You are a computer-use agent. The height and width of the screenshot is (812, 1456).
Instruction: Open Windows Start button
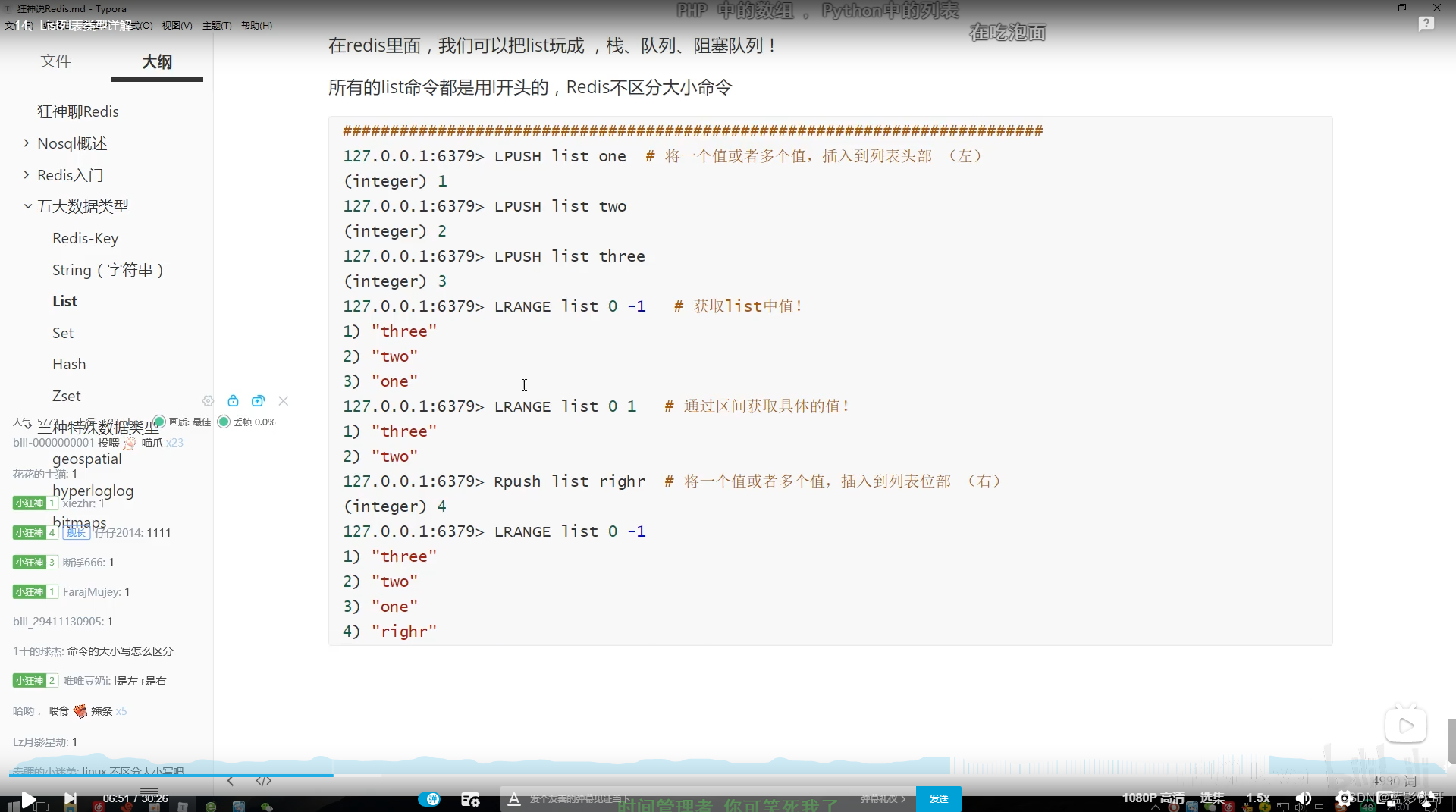pos(12,807)
